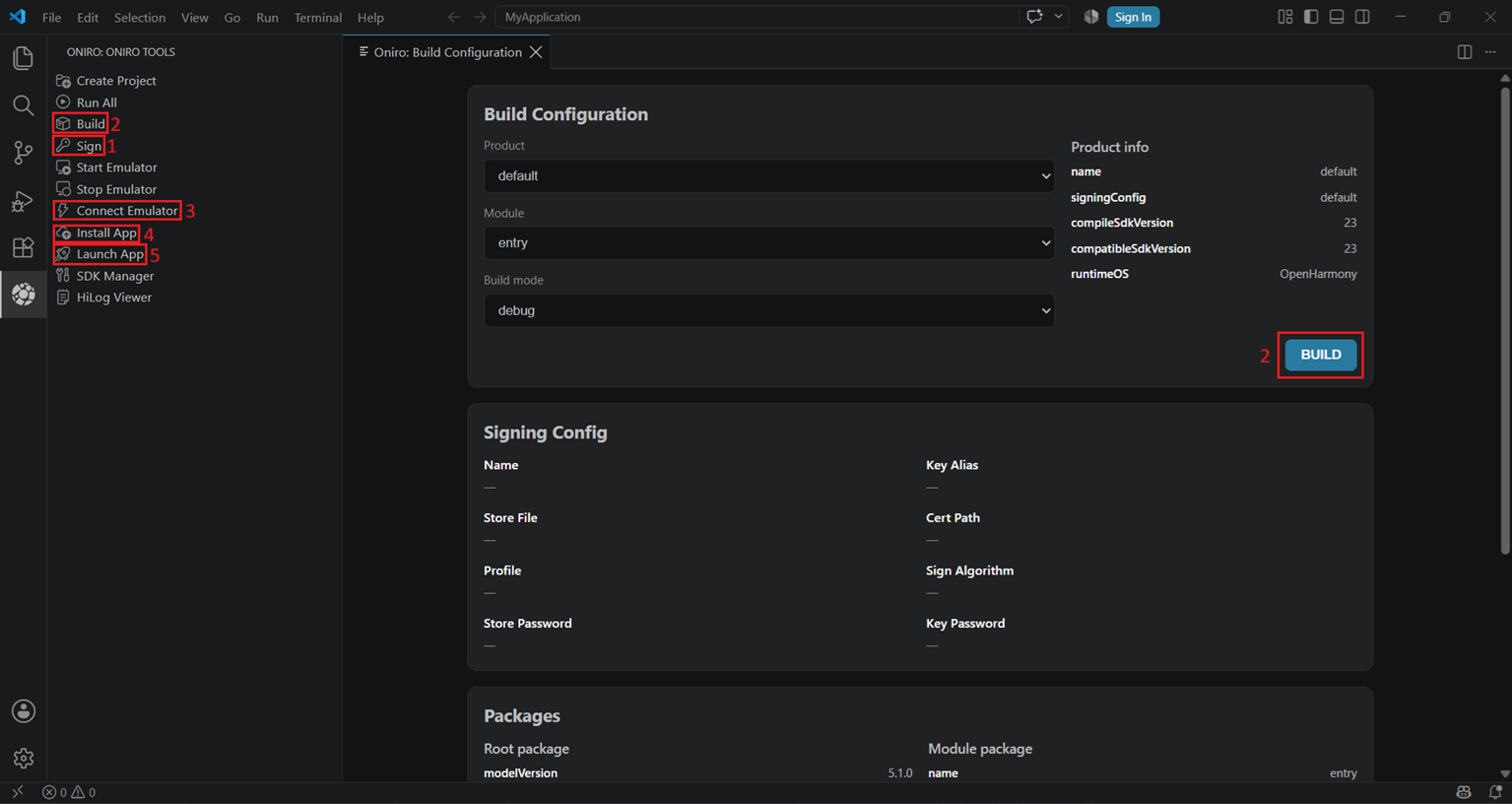Open the Module dropdown
Image resolution: width=1512 pixels, height=804 pixels.
click(768, 243)
